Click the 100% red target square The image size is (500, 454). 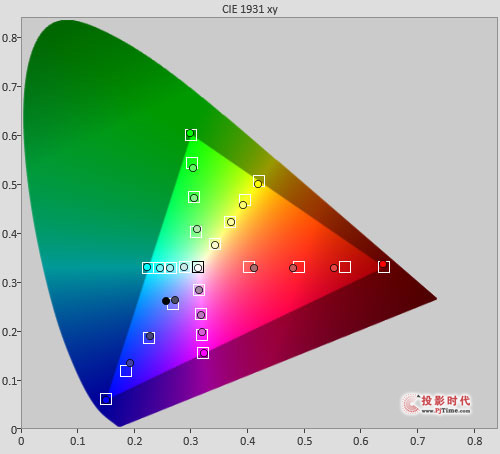[384, 267]
